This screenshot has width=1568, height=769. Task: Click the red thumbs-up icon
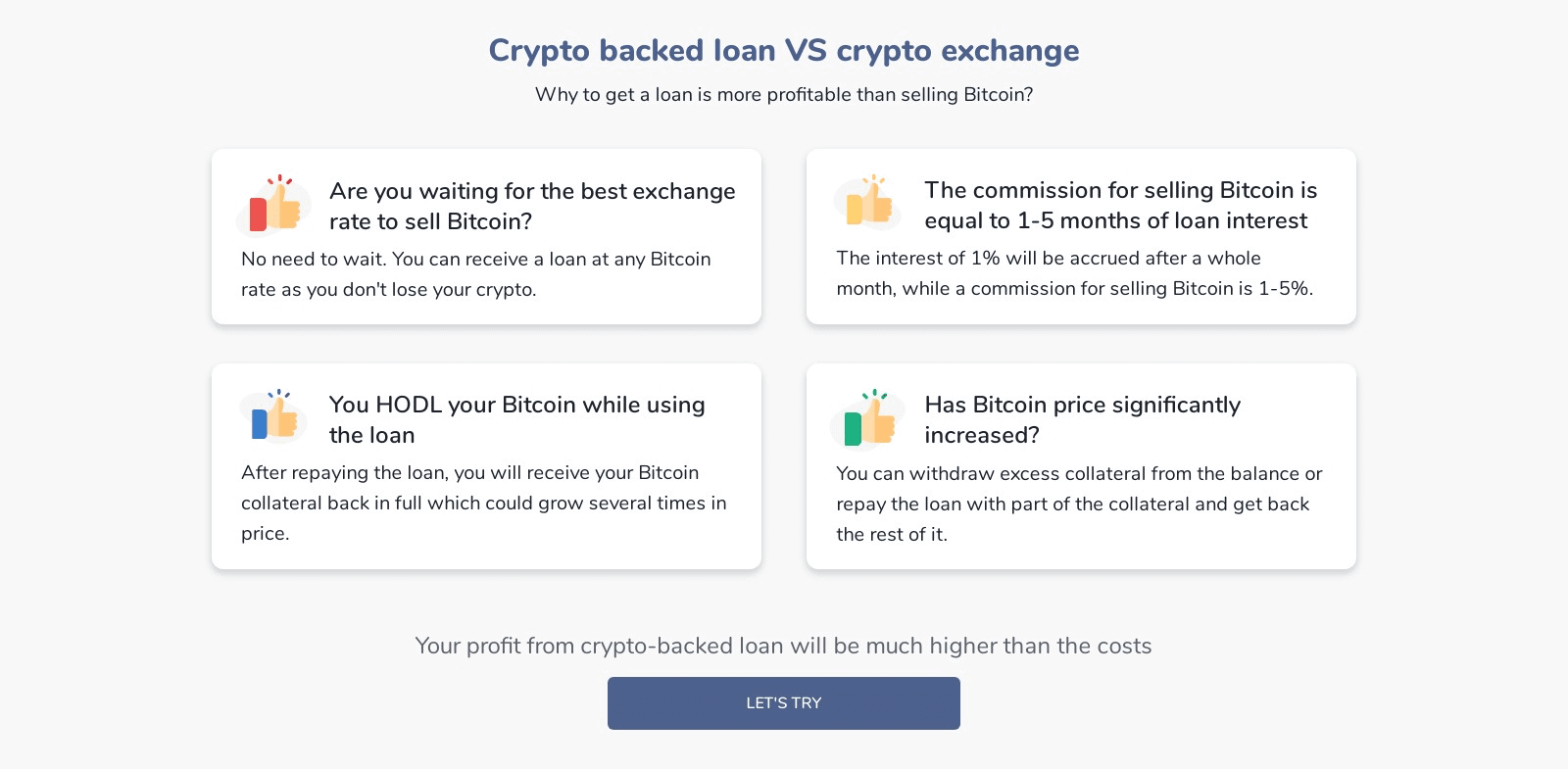point(274,204)
